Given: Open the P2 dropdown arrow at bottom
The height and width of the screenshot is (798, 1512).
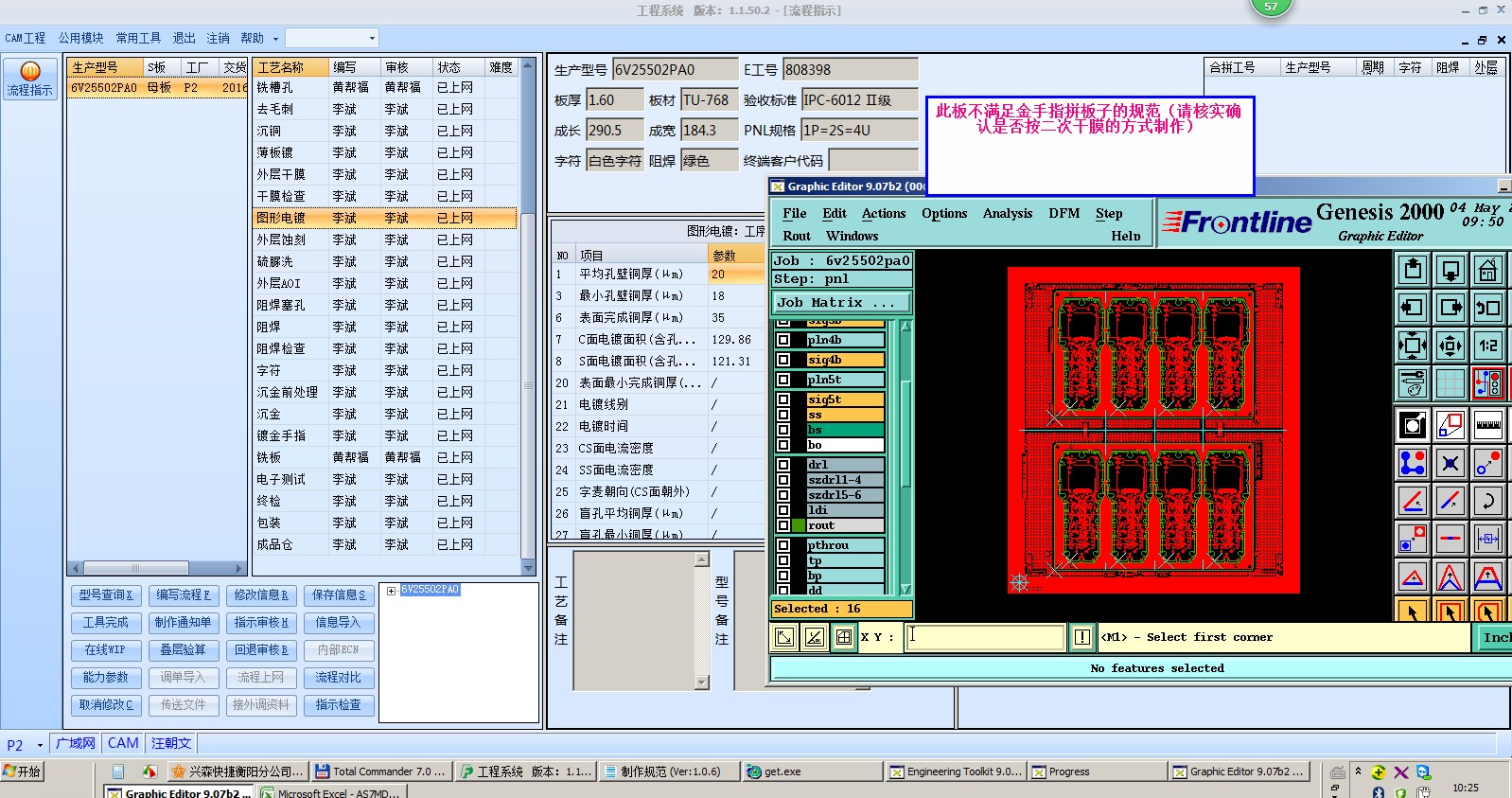Looking at the screenshot, I should coord(40,745).
